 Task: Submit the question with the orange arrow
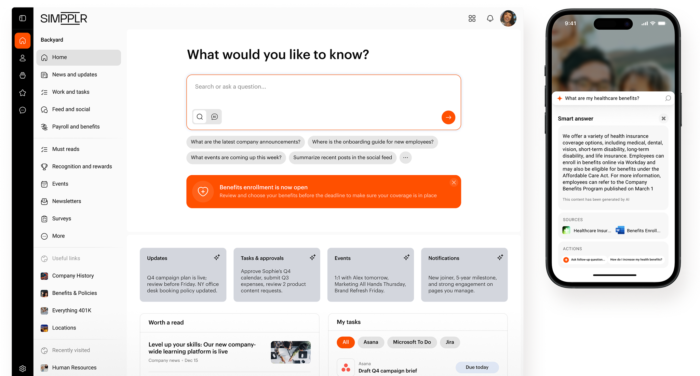coord(448,117)
